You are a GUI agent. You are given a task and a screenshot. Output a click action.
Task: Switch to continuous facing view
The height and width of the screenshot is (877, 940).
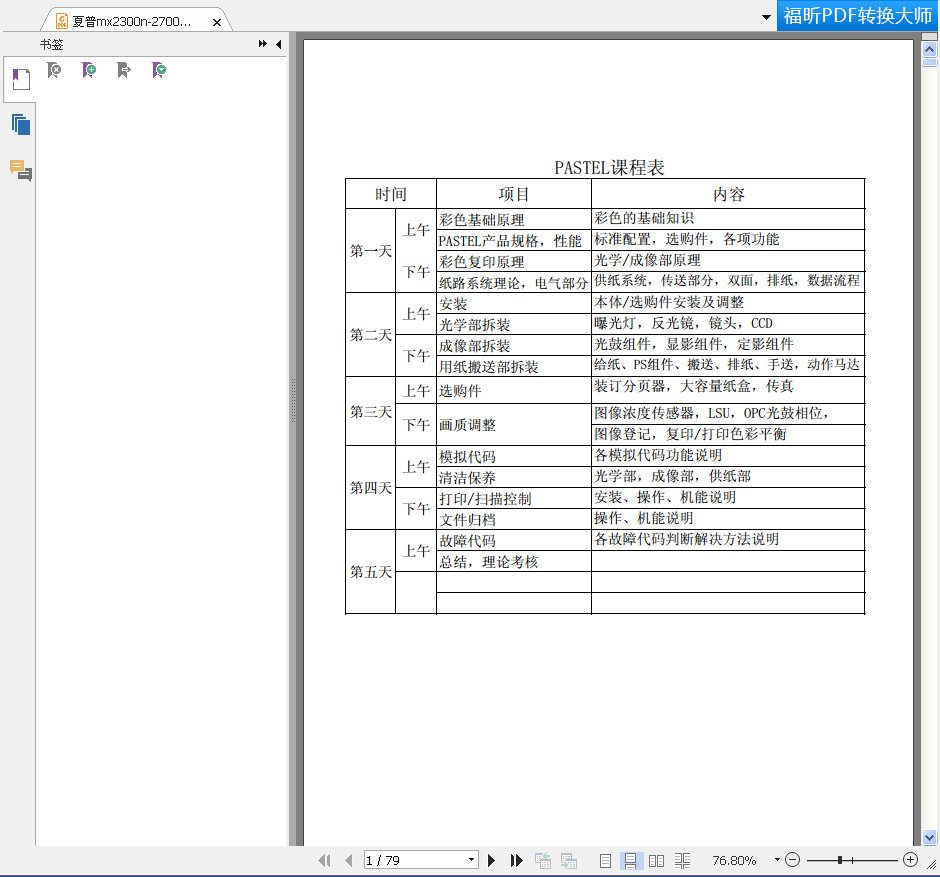click(x=682, y=861)
